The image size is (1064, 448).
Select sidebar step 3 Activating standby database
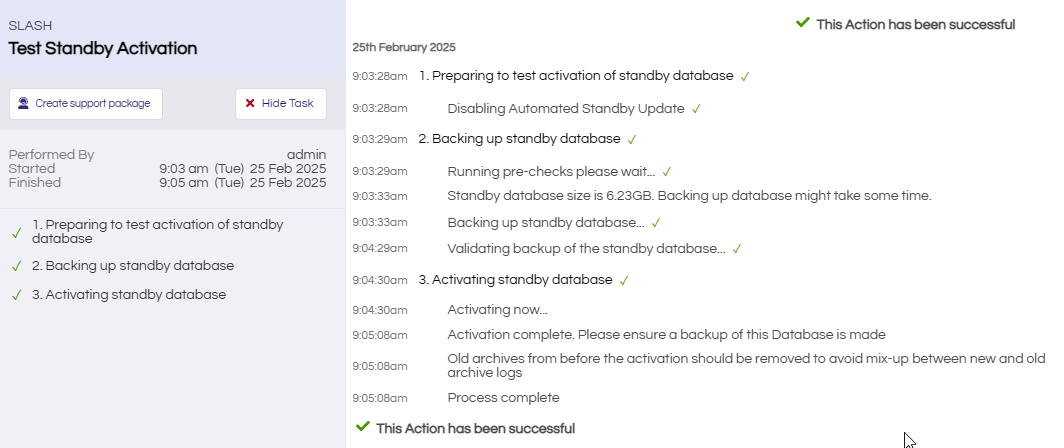coord(129,295)
